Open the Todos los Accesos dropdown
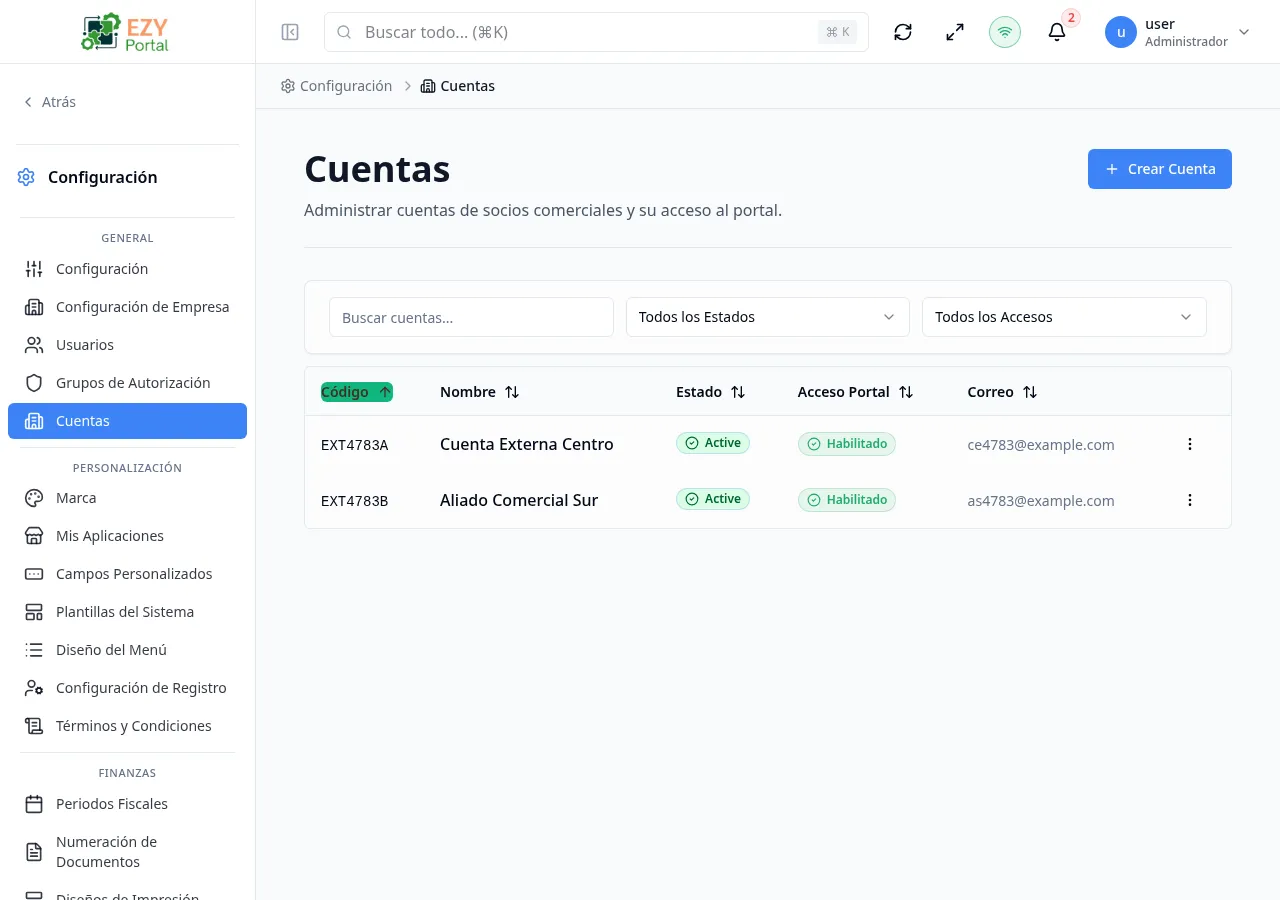 pyautogui.click(x=1064, y=317)
